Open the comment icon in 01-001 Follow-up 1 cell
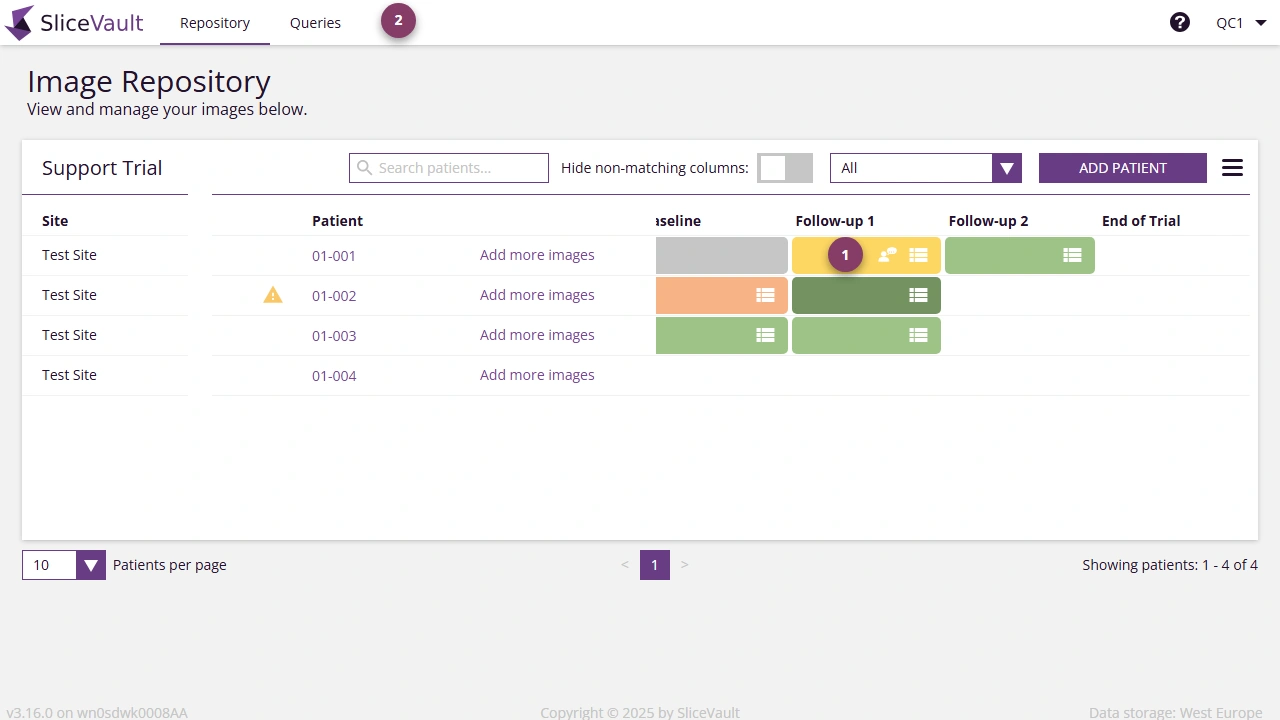Screen dimensions: 1280x720 point(885,255)
